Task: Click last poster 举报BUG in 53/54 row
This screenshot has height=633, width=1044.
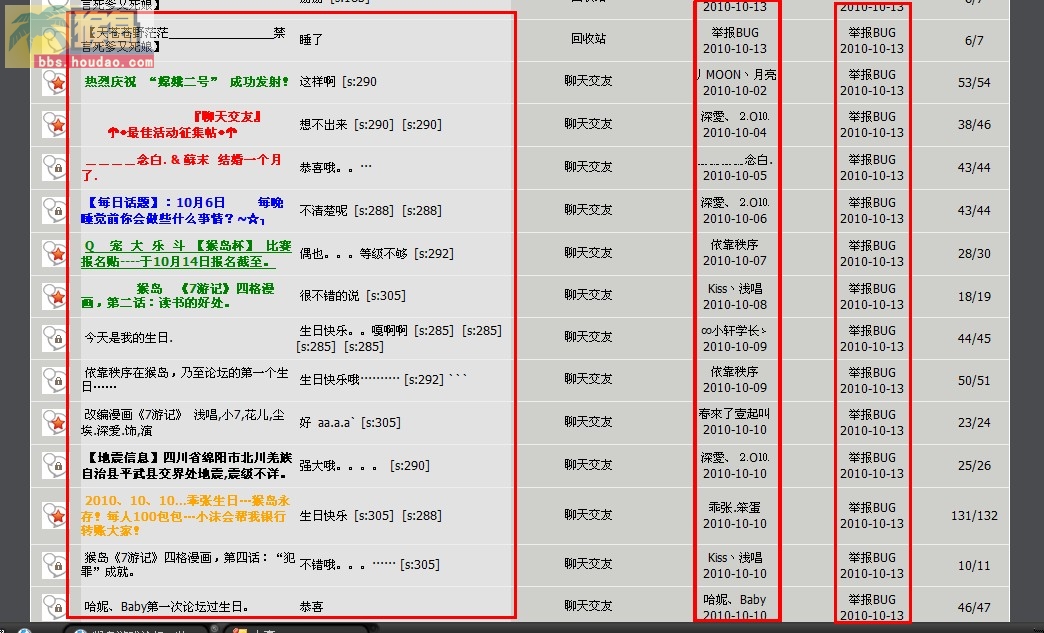Action: (x=872, y=75)
